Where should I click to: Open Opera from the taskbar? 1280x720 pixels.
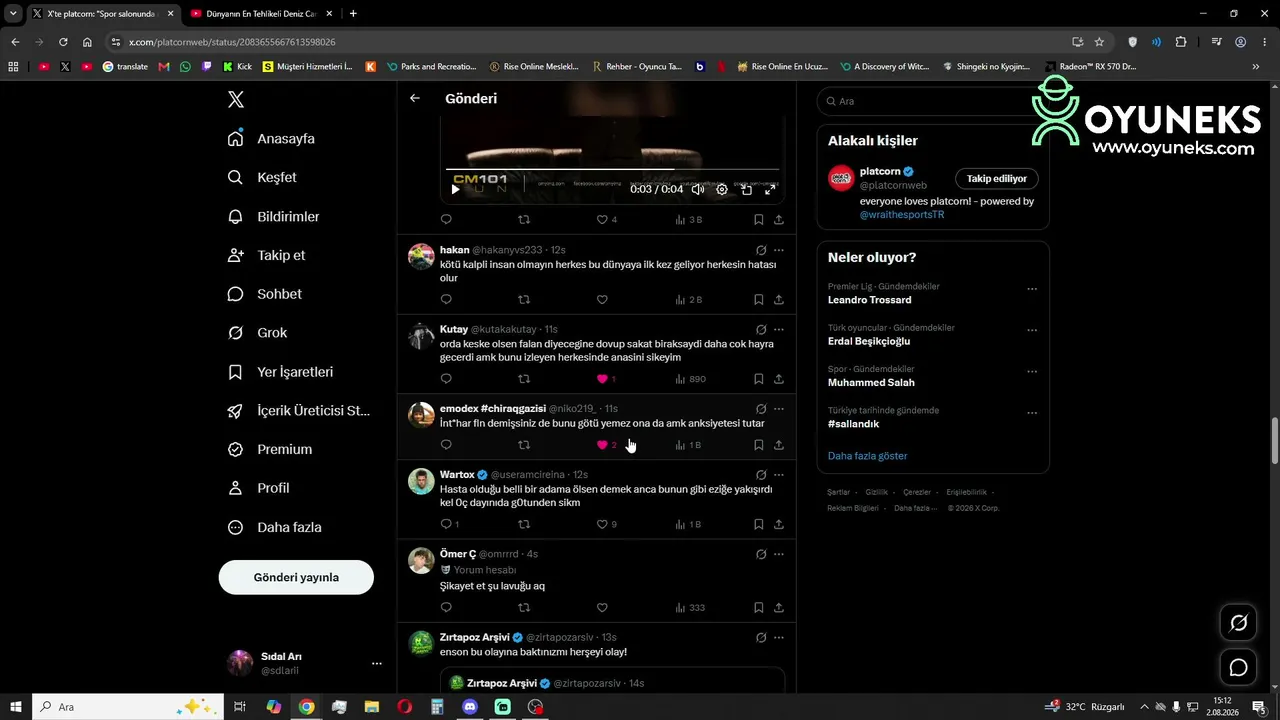pos(404,707)
